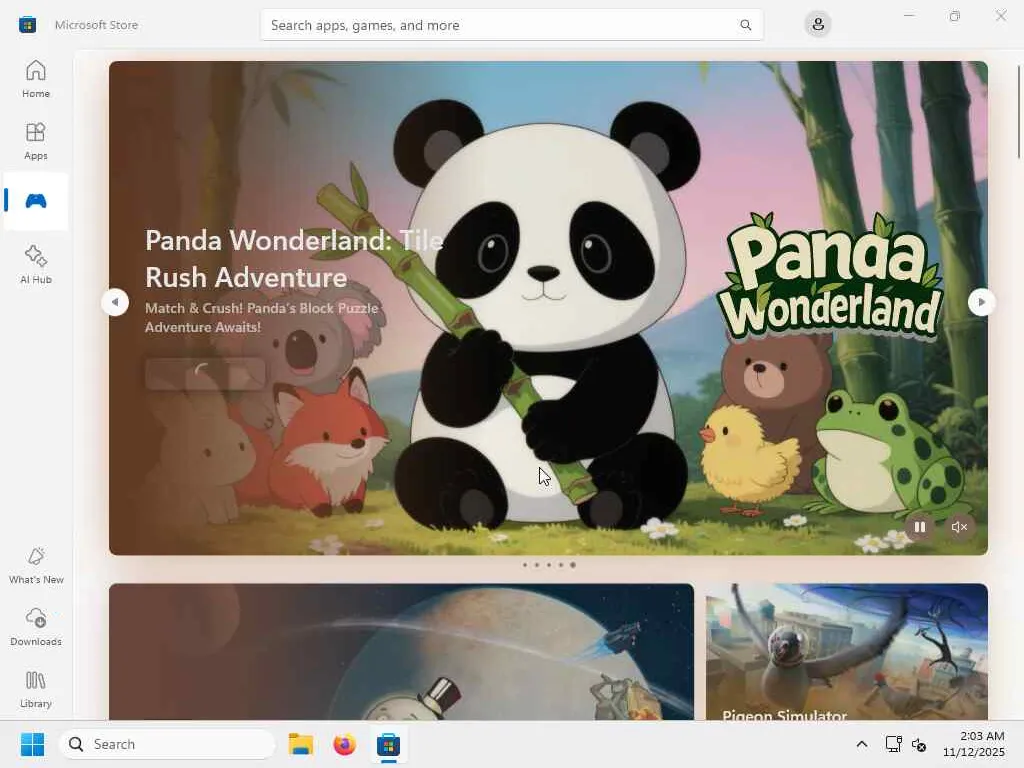This screenshot has width=1024, height=768.
Task: Open the Windows Start menu
Action: 33,744
